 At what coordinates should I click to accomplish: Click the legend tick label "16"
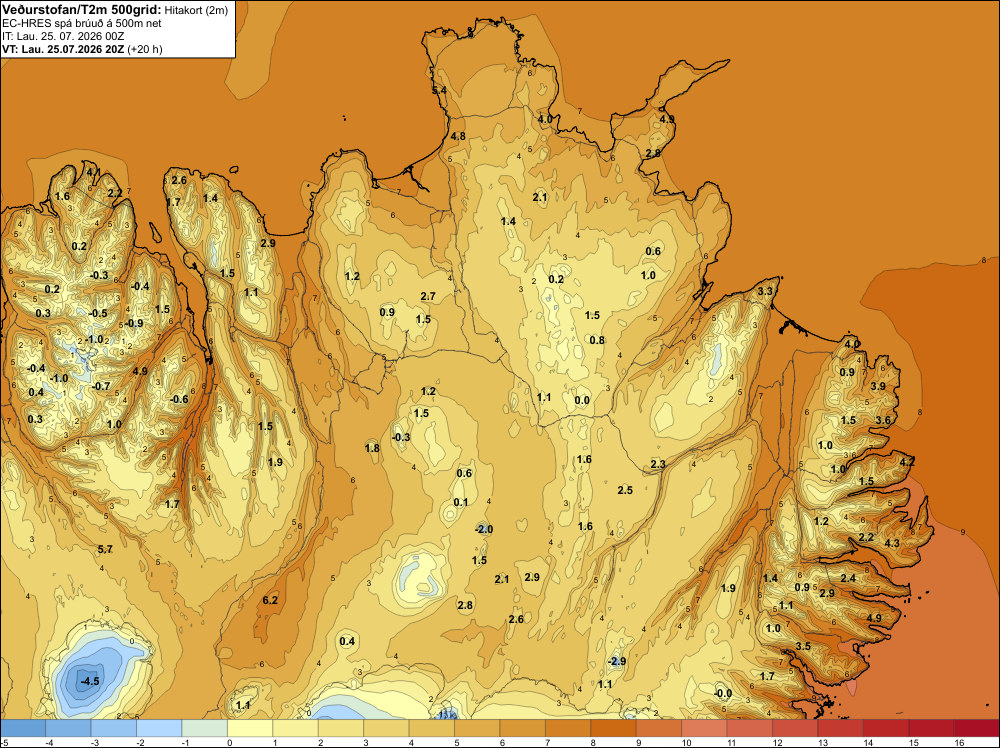(959, 742)
